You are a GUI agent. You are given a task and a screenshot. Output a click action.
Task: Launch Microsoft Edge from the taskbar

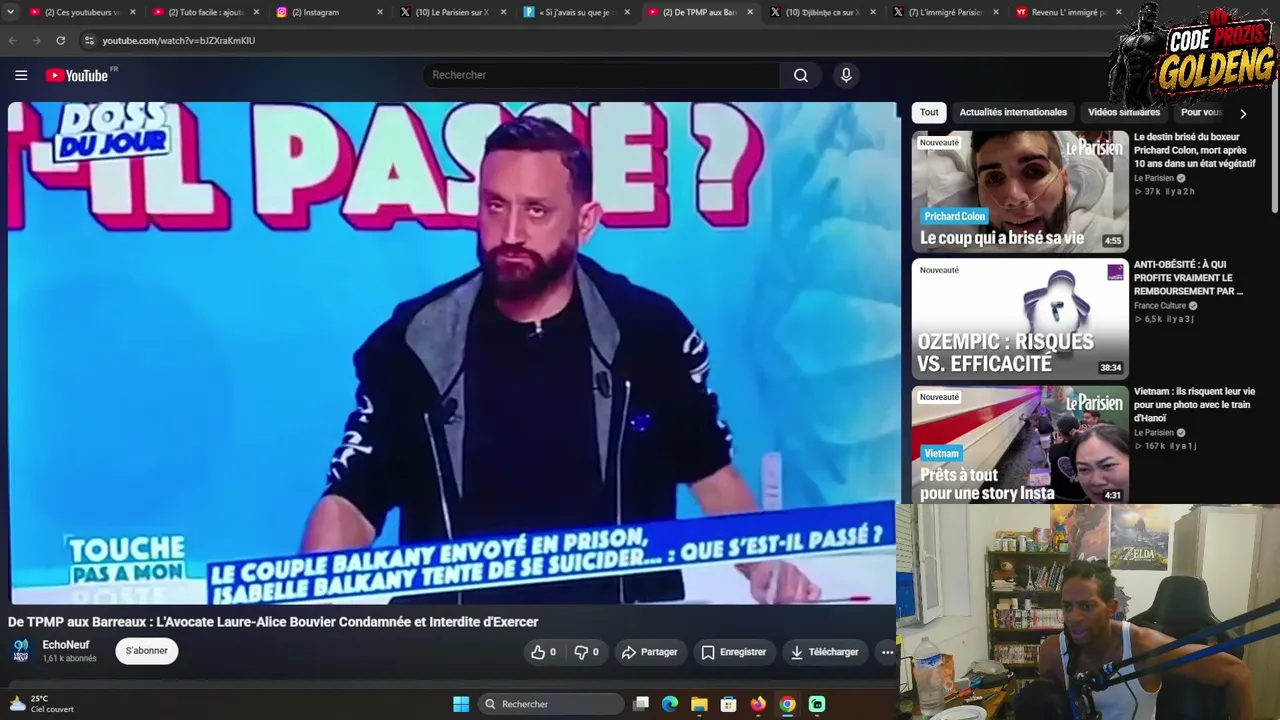pyautogui.click(x=670, y=704)
